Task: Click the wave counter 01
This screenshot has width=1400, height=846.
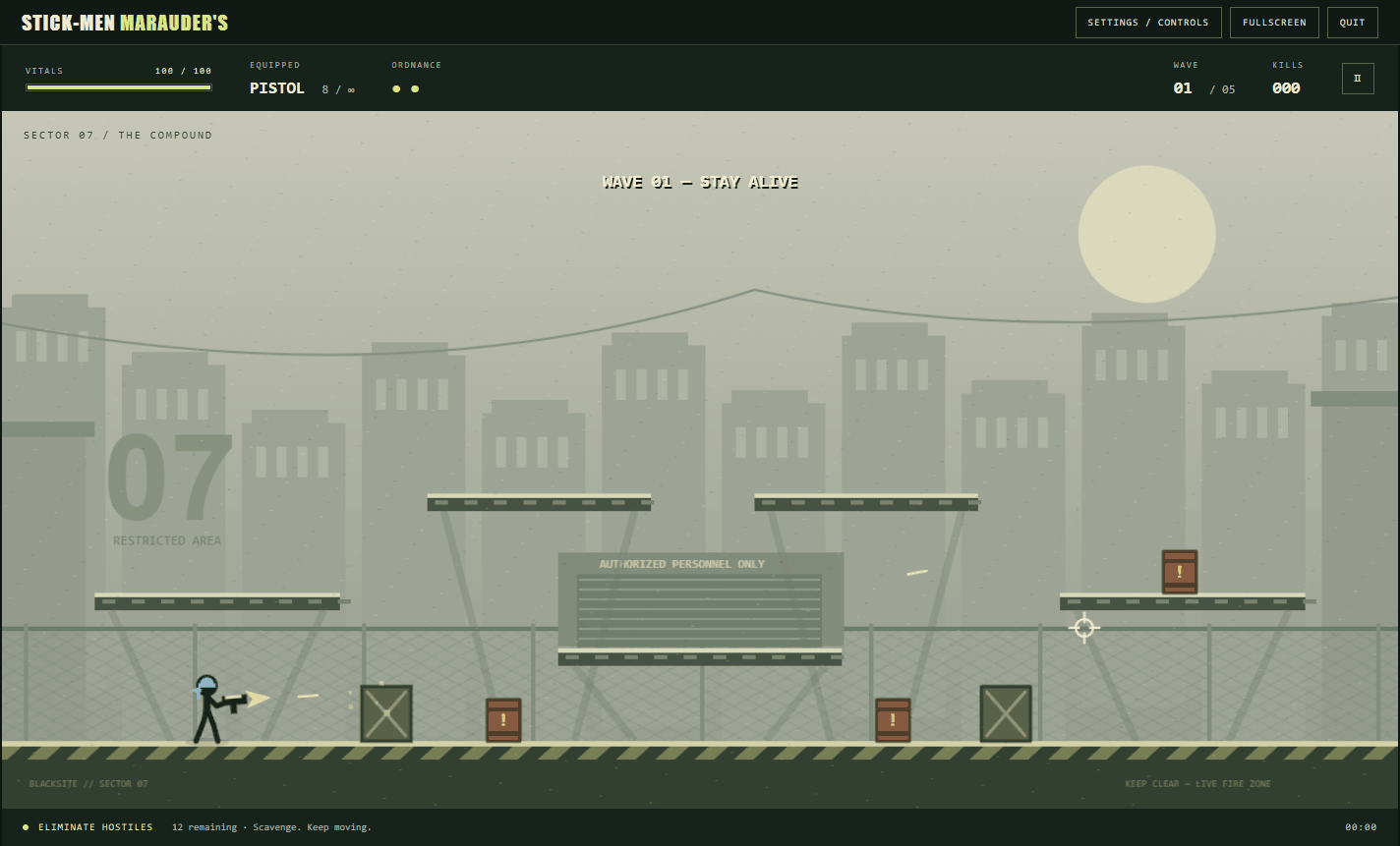Action: (x=1183, y=88)
